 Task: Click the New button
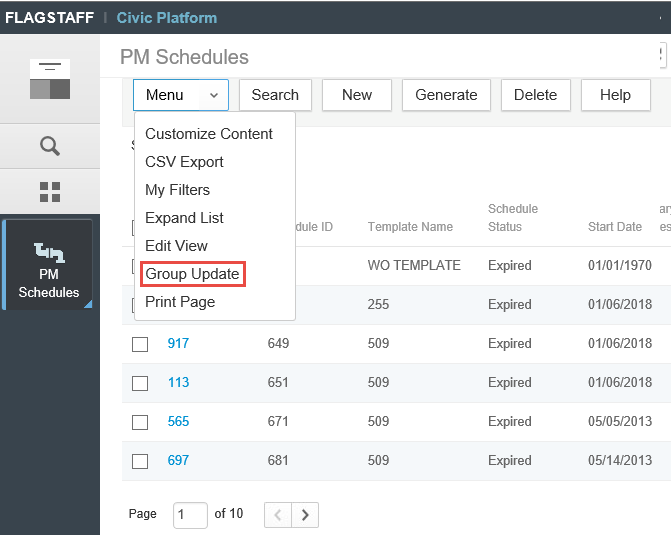click(357, 95)
